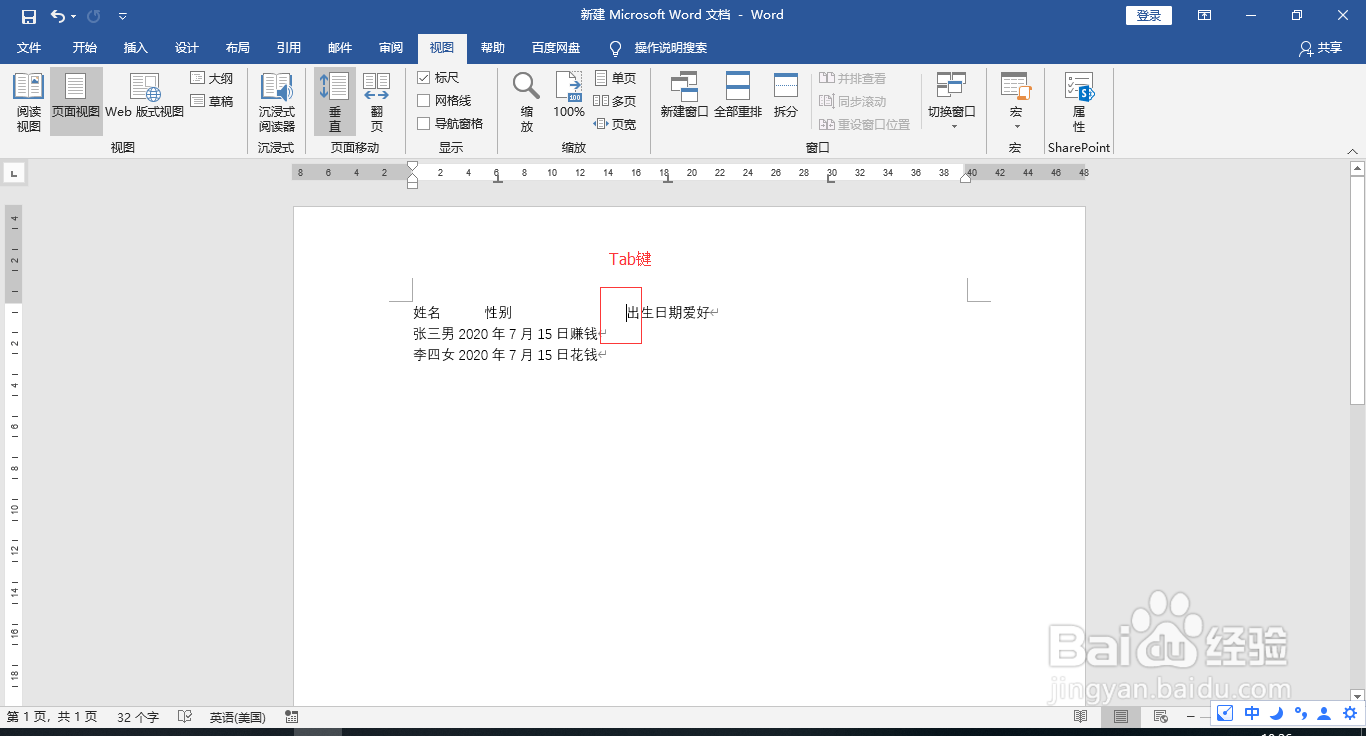
Task: Open the 审阅 tab
Action: pyautogui.click(x=391, y=48)
